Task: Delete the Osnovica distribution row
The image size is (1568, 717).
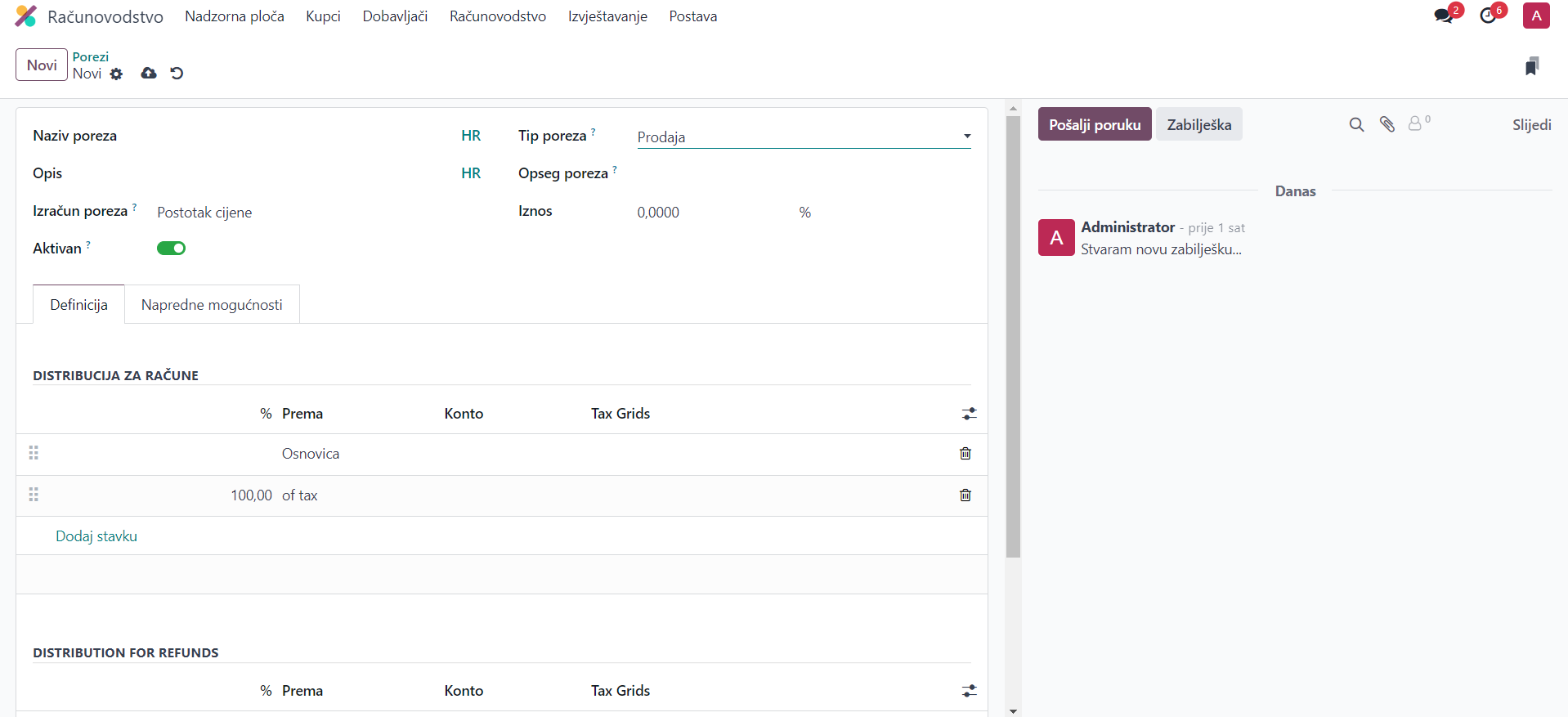Action: tap(965, 454)
